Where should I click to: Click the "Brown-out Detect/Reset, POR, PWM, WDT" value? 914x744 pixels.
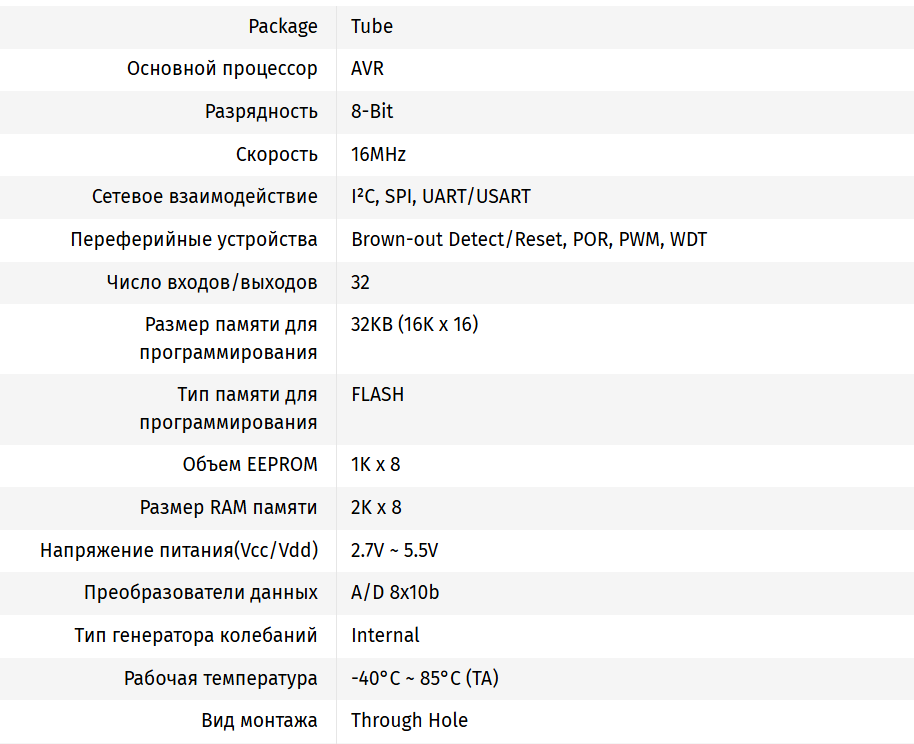pyautogui.click(x=529, y=239)
